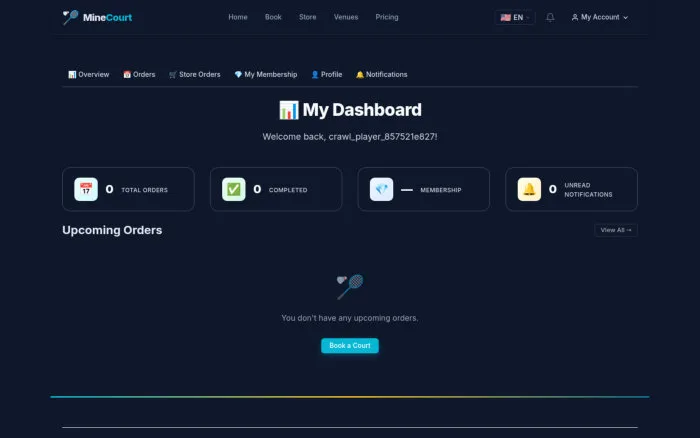Click the calendar icon in the Total Orders card
The height and width of the screenshot is (438, 700).
click(86, 189)
